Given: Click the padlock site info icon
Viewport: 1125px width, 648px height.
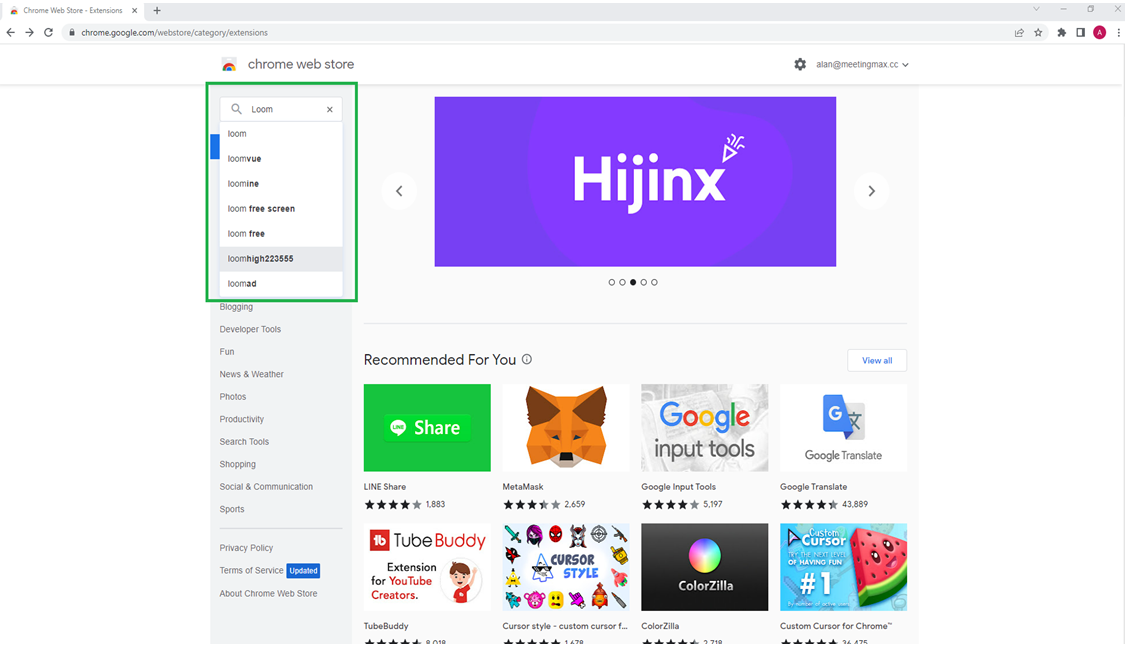Looking at the screenshot, I should 72,32.
